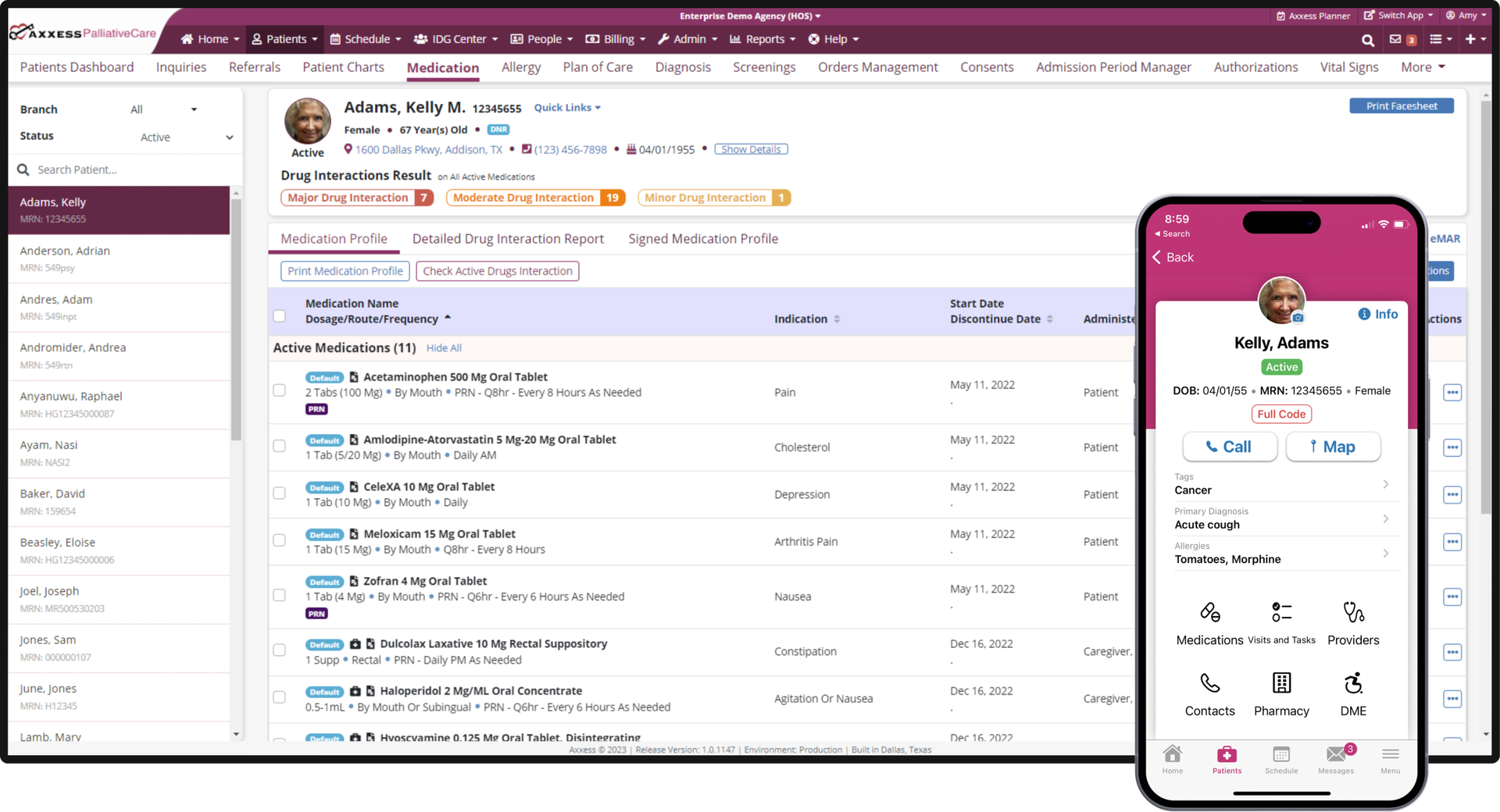Viewport: 1500px width, 812px height.
Task: Tick the CeleXA 10 Mg medication checkbox
Action: (279, 493)
